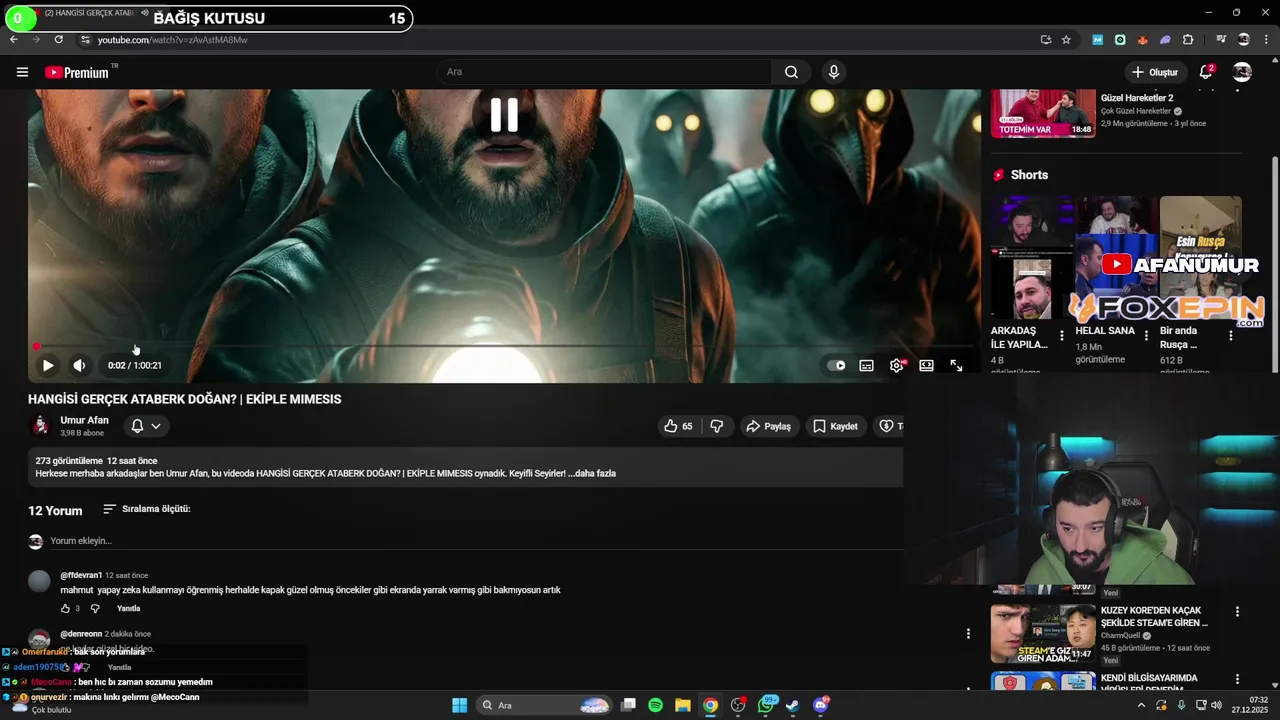Bookmark this page with star icon
Screen dimensions: 1280x720
tap(1066, 40)
